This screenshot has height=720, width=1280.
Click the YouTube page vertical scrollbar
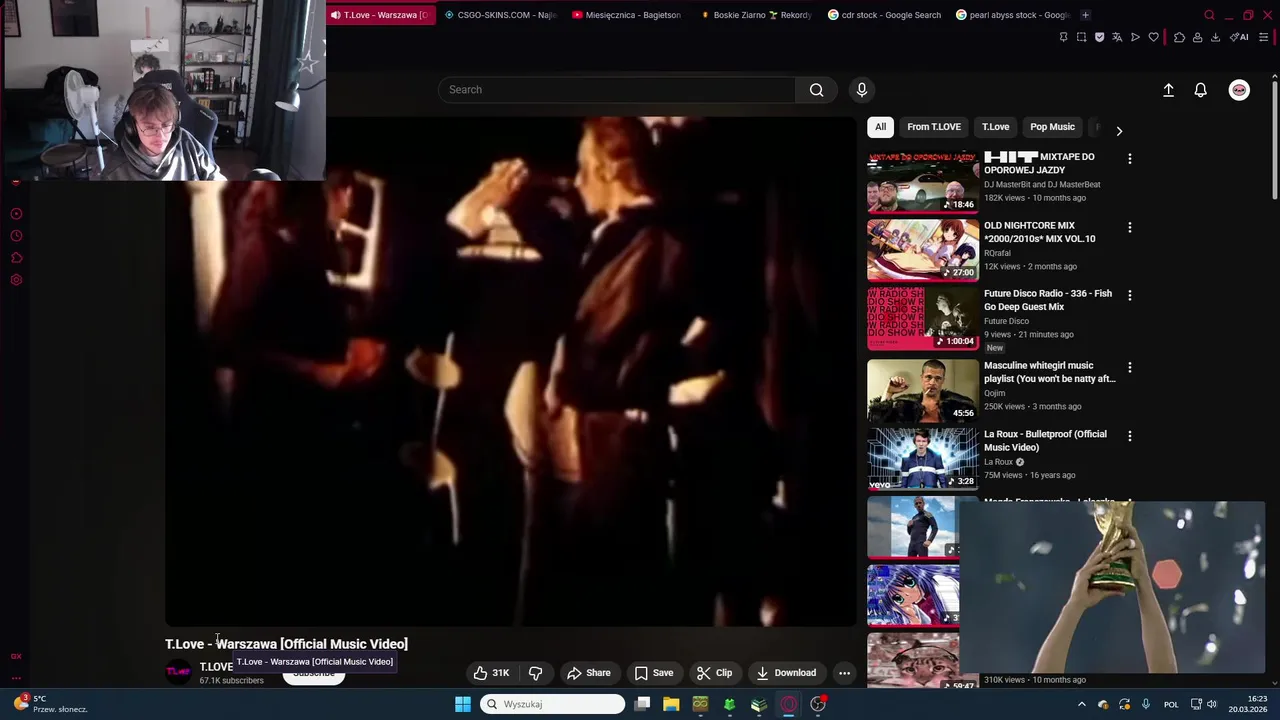(x=1275, y=140)
